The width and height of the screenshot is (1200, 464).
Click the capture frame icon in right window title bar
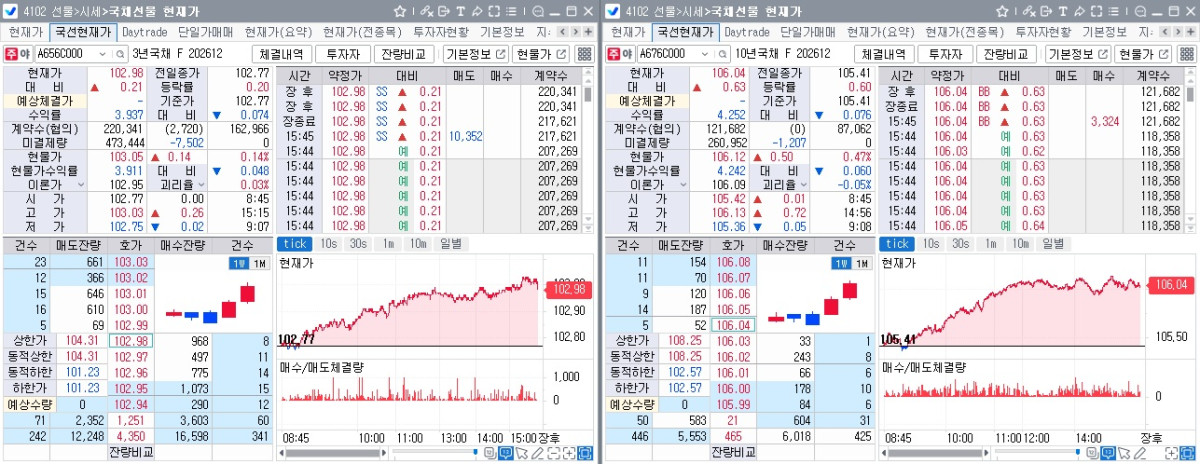pos(1095,11)
